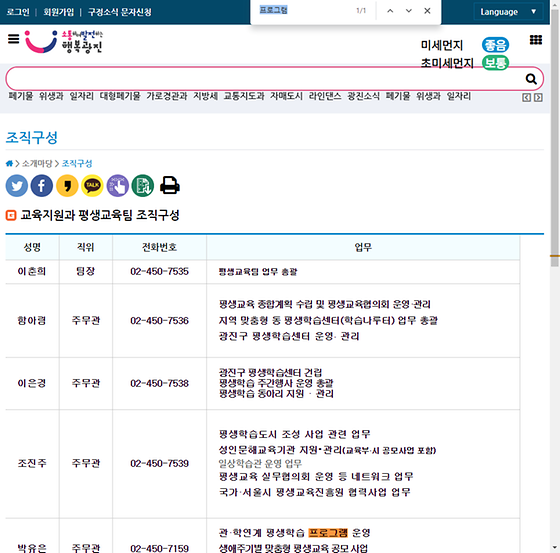This screenshot has width=560, height=553.
Task: Select 대형폐기물 keyword
Action: point(120,96)
